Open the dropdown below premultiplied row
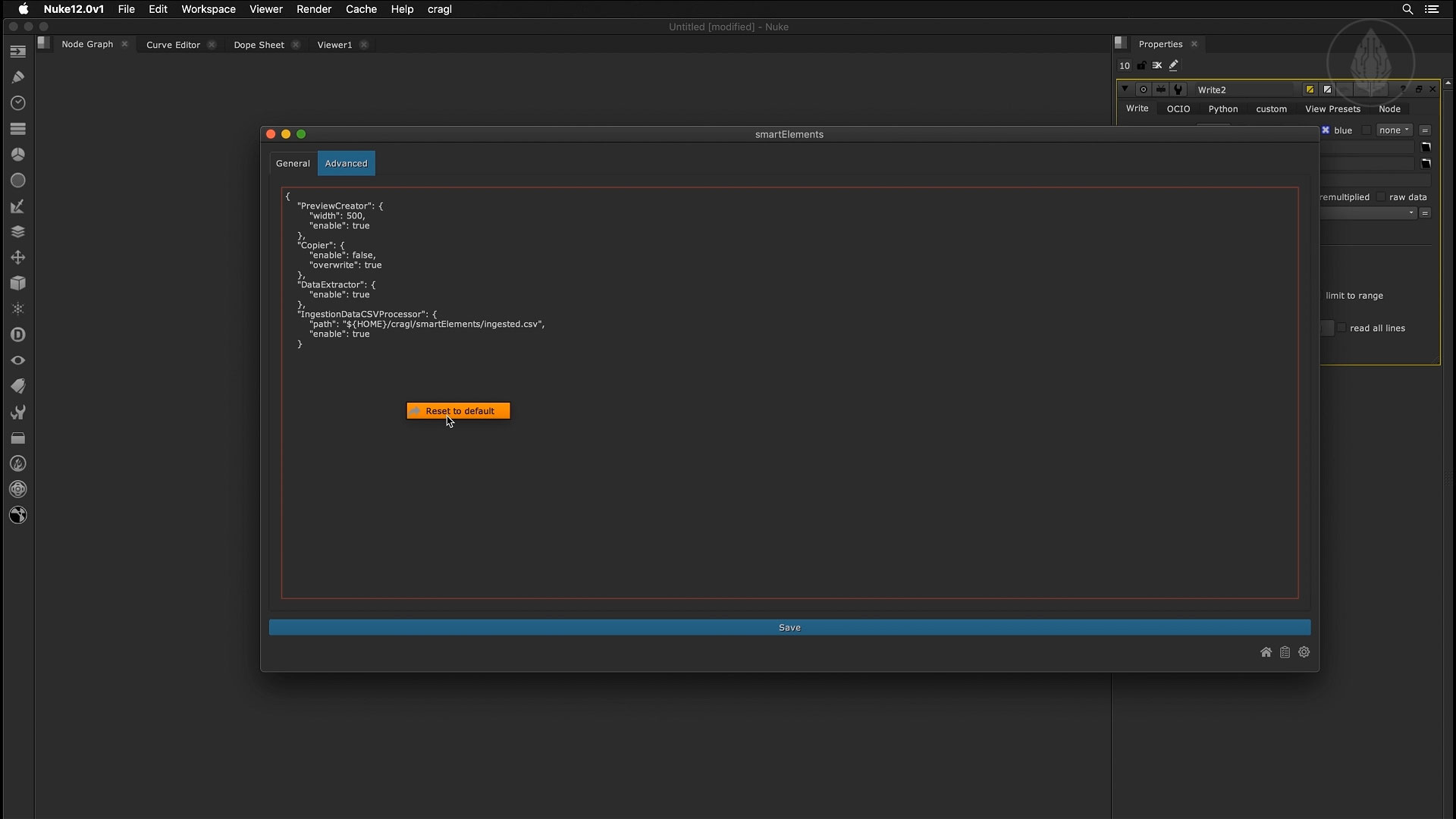This screenshot has height=819, width=1456. (1368, 214)
